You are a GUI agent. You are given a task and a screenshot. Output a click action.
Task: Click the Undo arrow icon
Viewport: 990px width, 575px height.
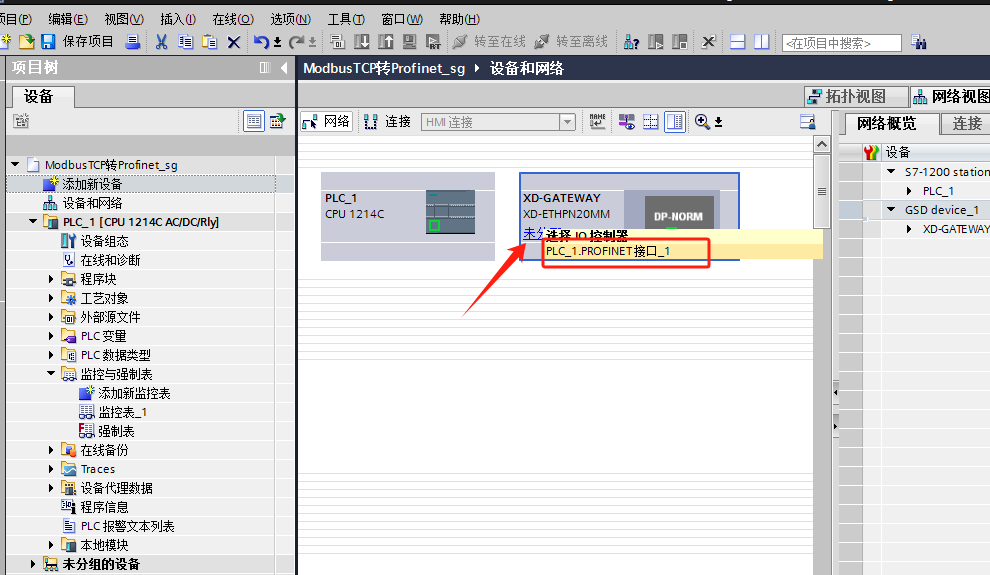coord(261,42)
